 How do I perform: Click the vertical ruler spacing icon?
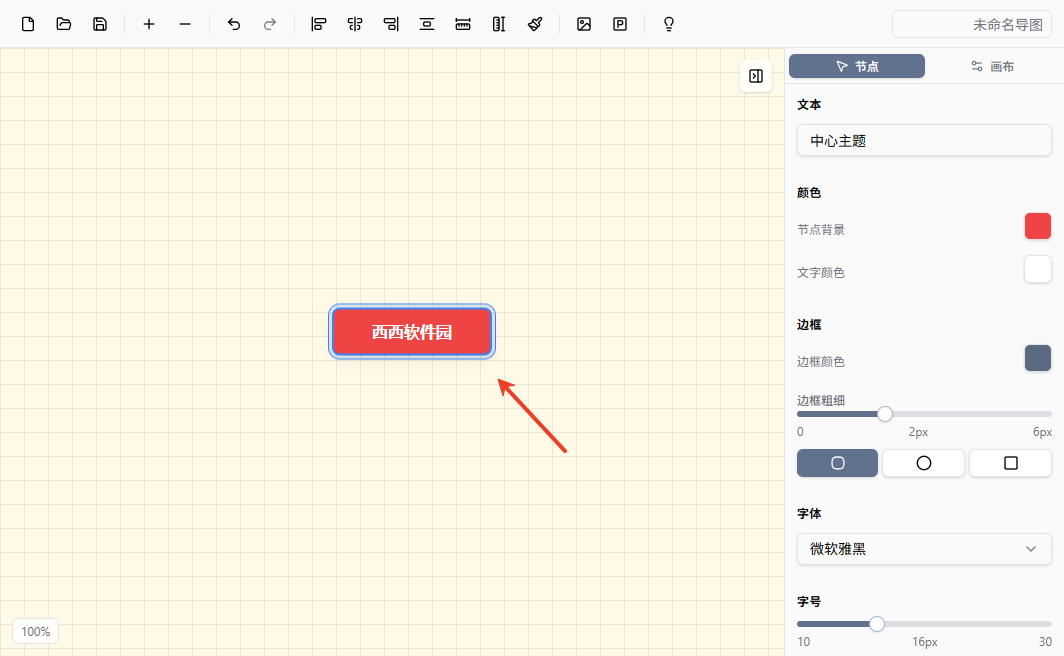[x=499, y=24]
